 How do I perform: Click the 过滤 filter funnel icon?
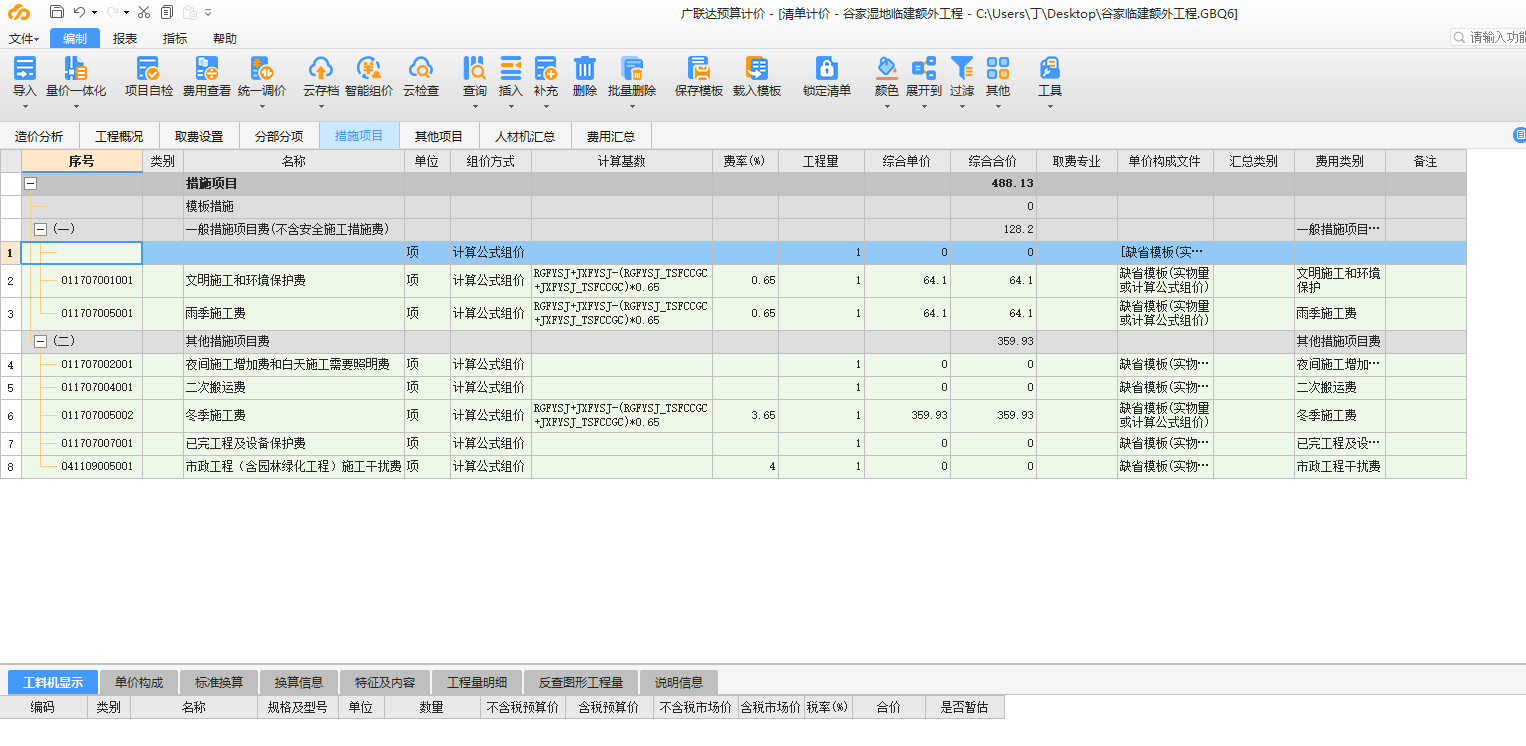click(x=962, y=69)
